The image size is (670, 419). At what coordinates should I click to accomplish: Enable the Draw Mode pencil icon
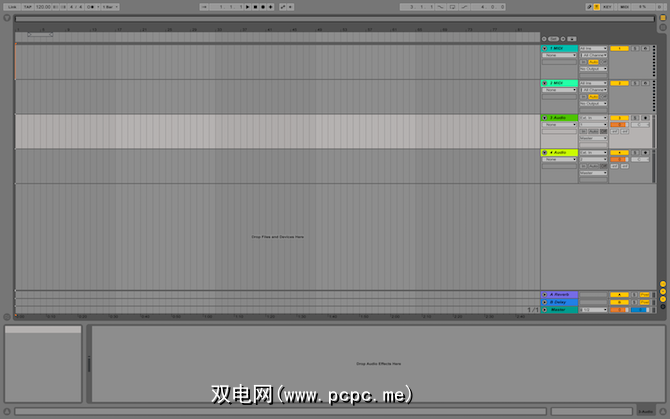(589, 7)
